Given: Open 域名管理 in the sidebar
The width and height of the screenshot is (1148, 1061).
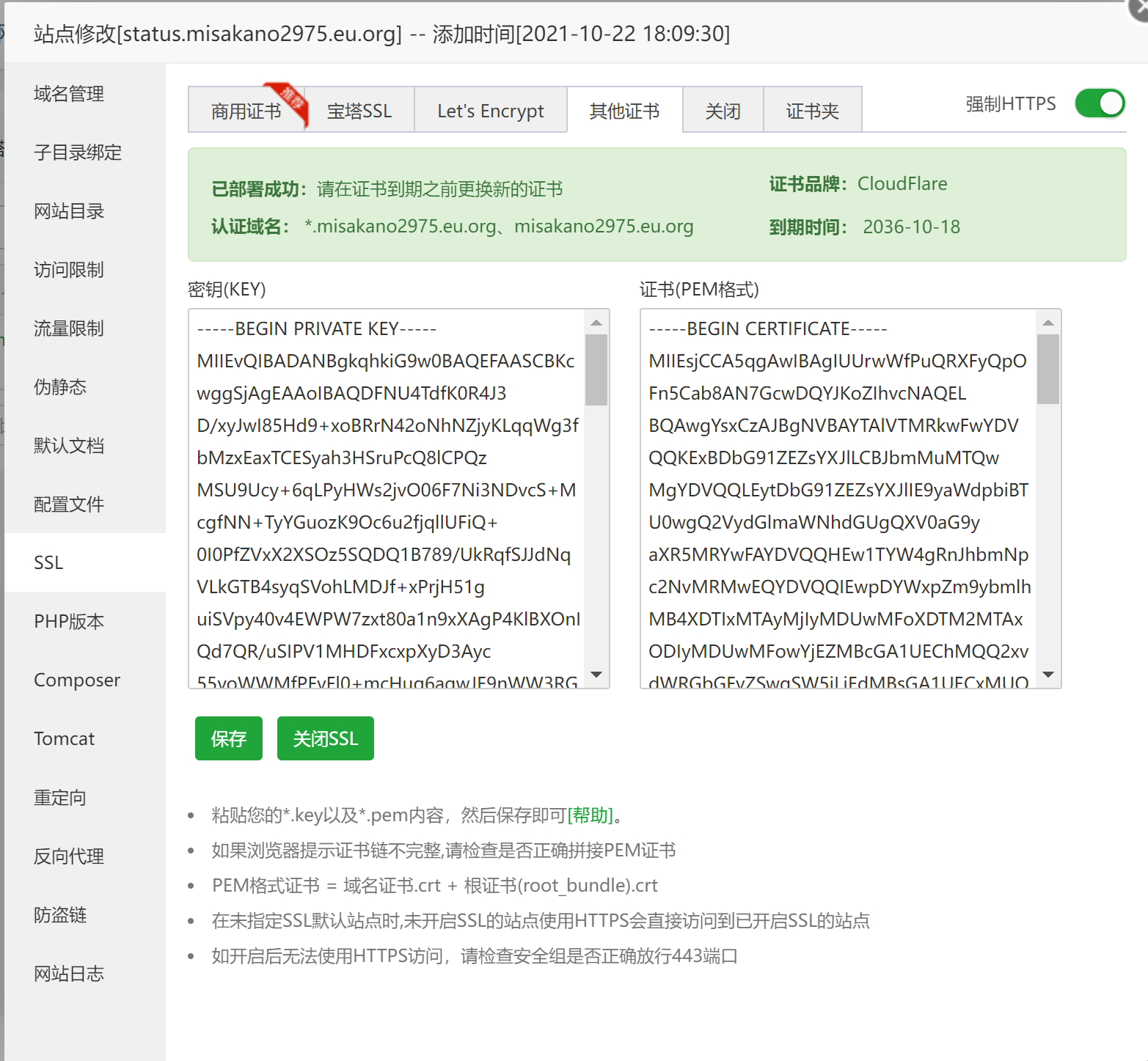Looking at the screenshot, I should coord(69,94).
